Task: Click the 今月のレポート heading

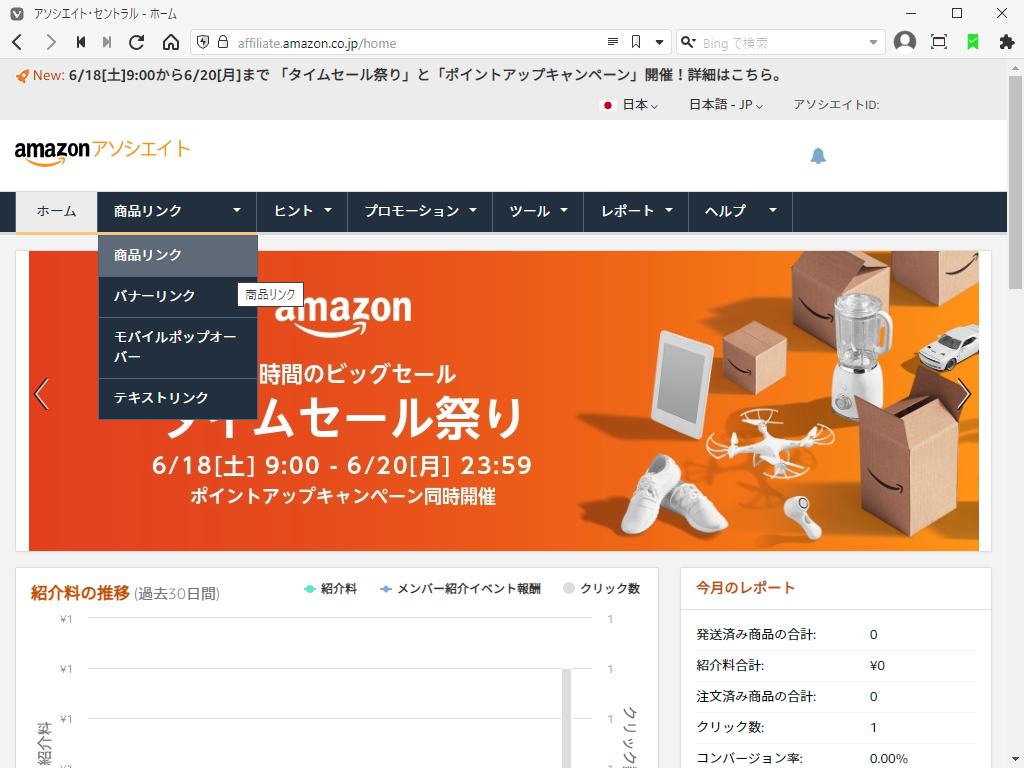Action: (745, 588)
